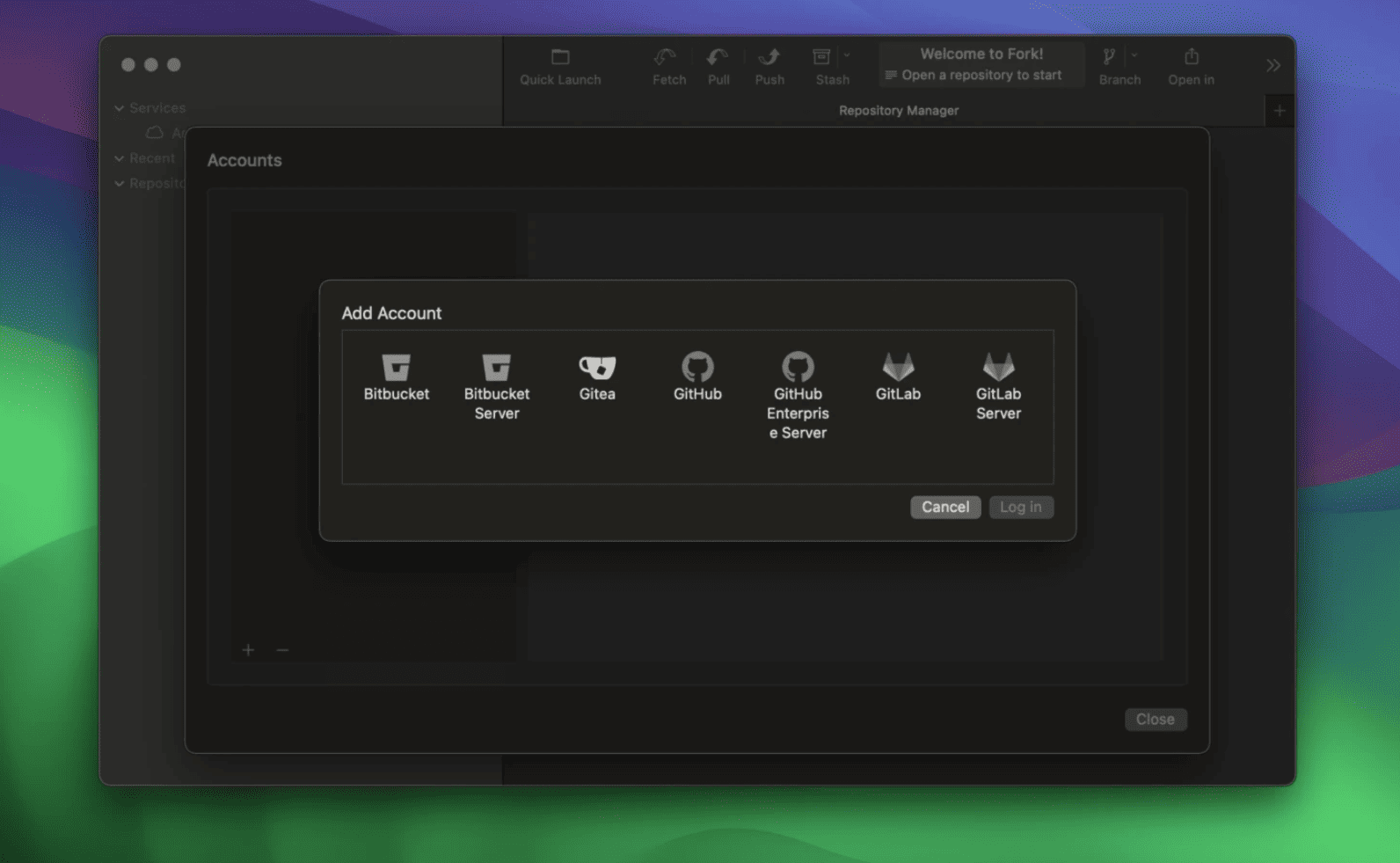Click the Stash toolbar icon

point(821,58)
